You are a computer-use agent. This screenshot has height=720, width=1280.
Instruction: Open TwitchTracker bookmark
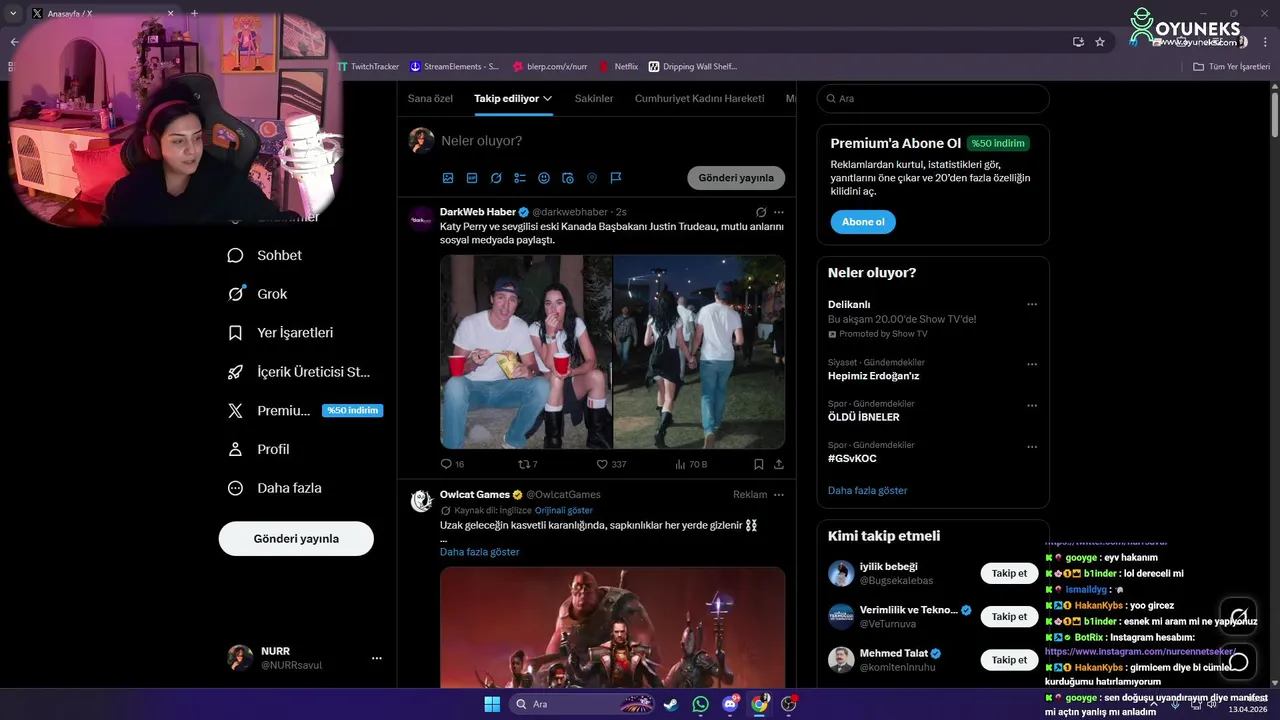point(368,67)
